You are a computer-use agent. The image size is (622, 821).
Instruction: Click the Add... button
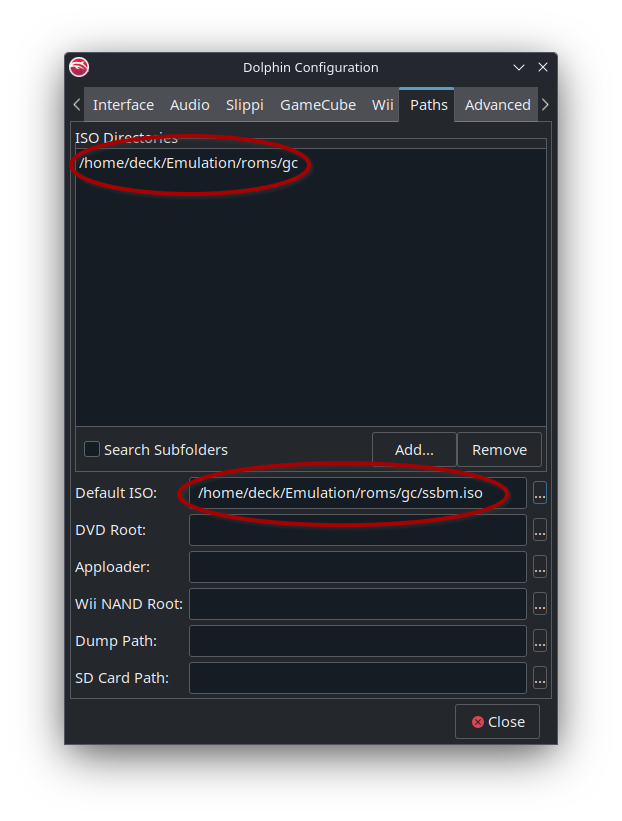coord(414,449)
